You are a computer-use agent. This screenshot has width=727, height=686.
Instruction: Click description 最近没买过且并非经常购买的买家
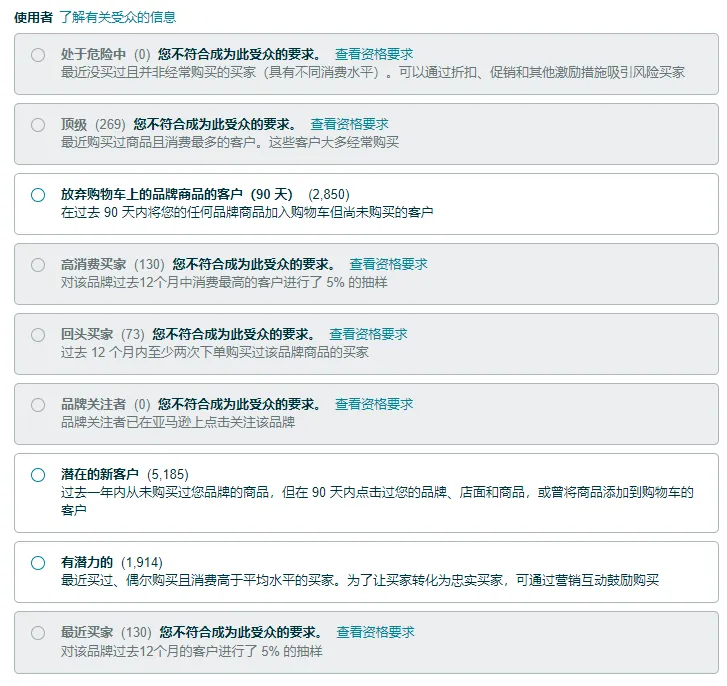click(373, 72)
